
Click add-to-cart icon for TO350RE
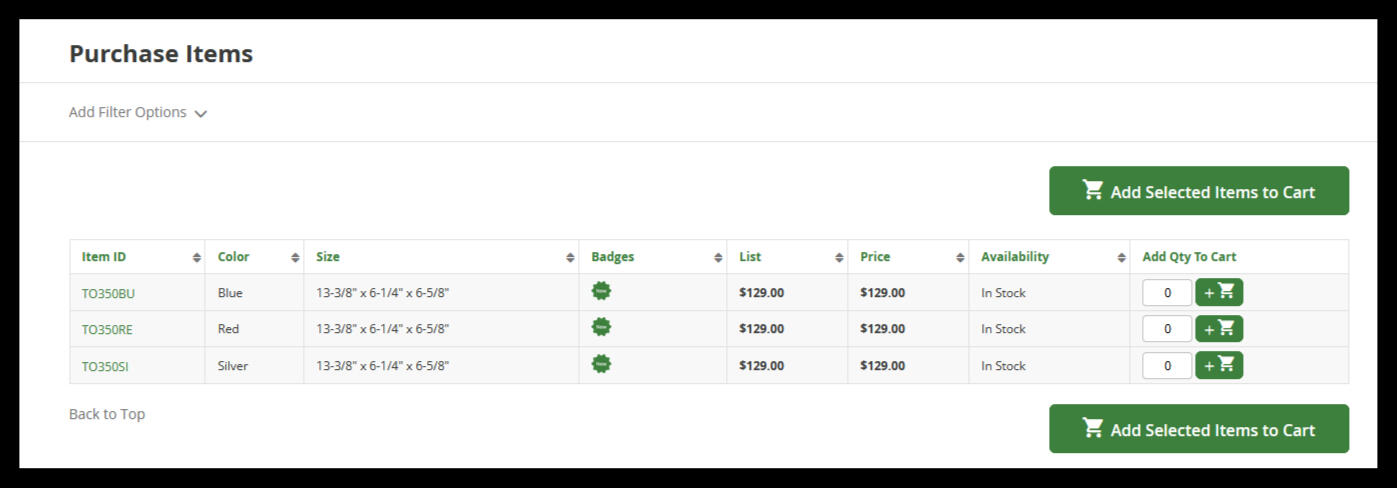[1219, 329]
